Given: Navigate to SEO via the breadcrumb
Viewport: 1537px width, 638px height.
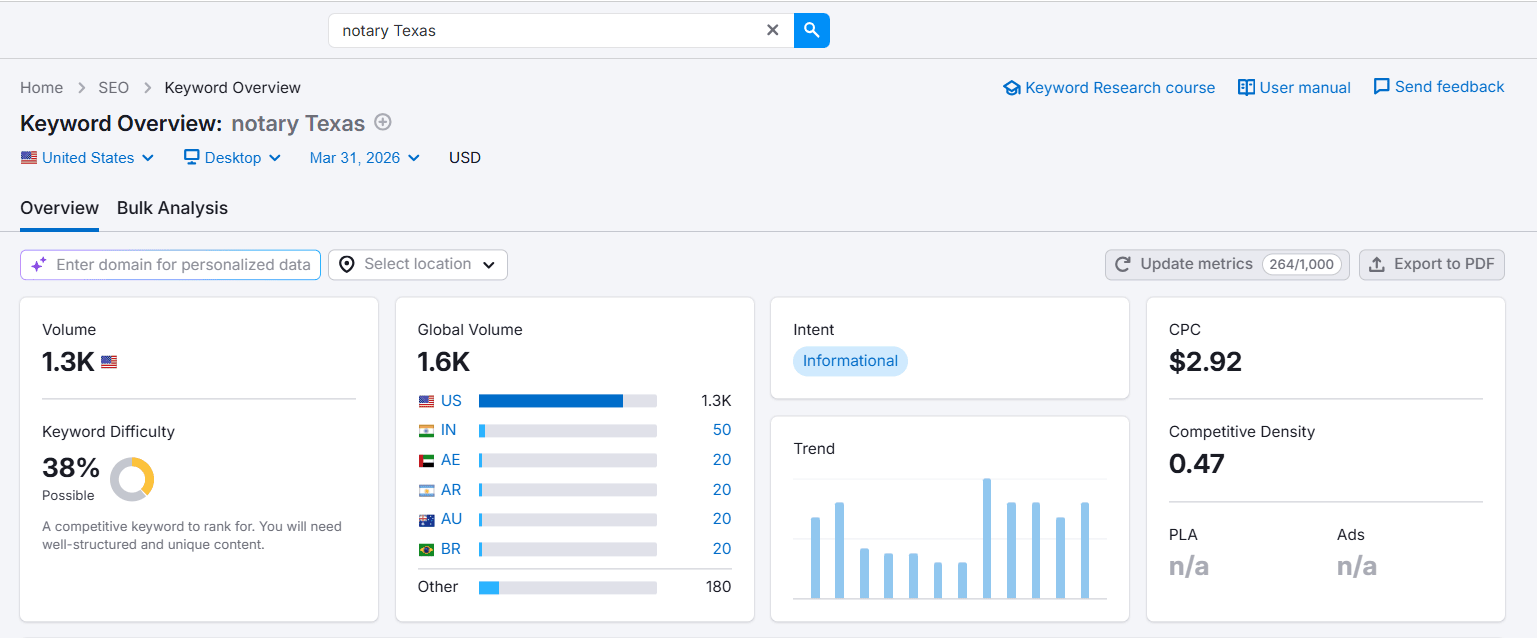Looking at the screenshot, I should pos(113,87).
